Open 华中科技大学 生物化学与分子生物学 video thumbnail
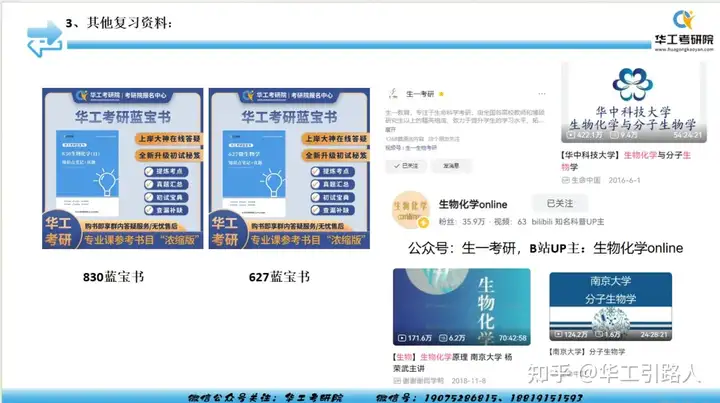 point(634,102)
